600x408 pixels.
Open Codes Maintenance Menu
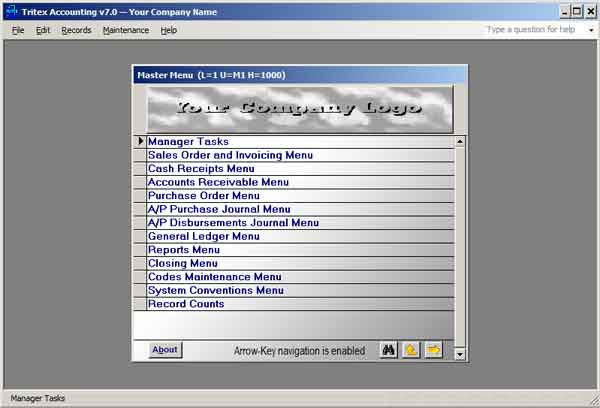[x=300, y=277]
